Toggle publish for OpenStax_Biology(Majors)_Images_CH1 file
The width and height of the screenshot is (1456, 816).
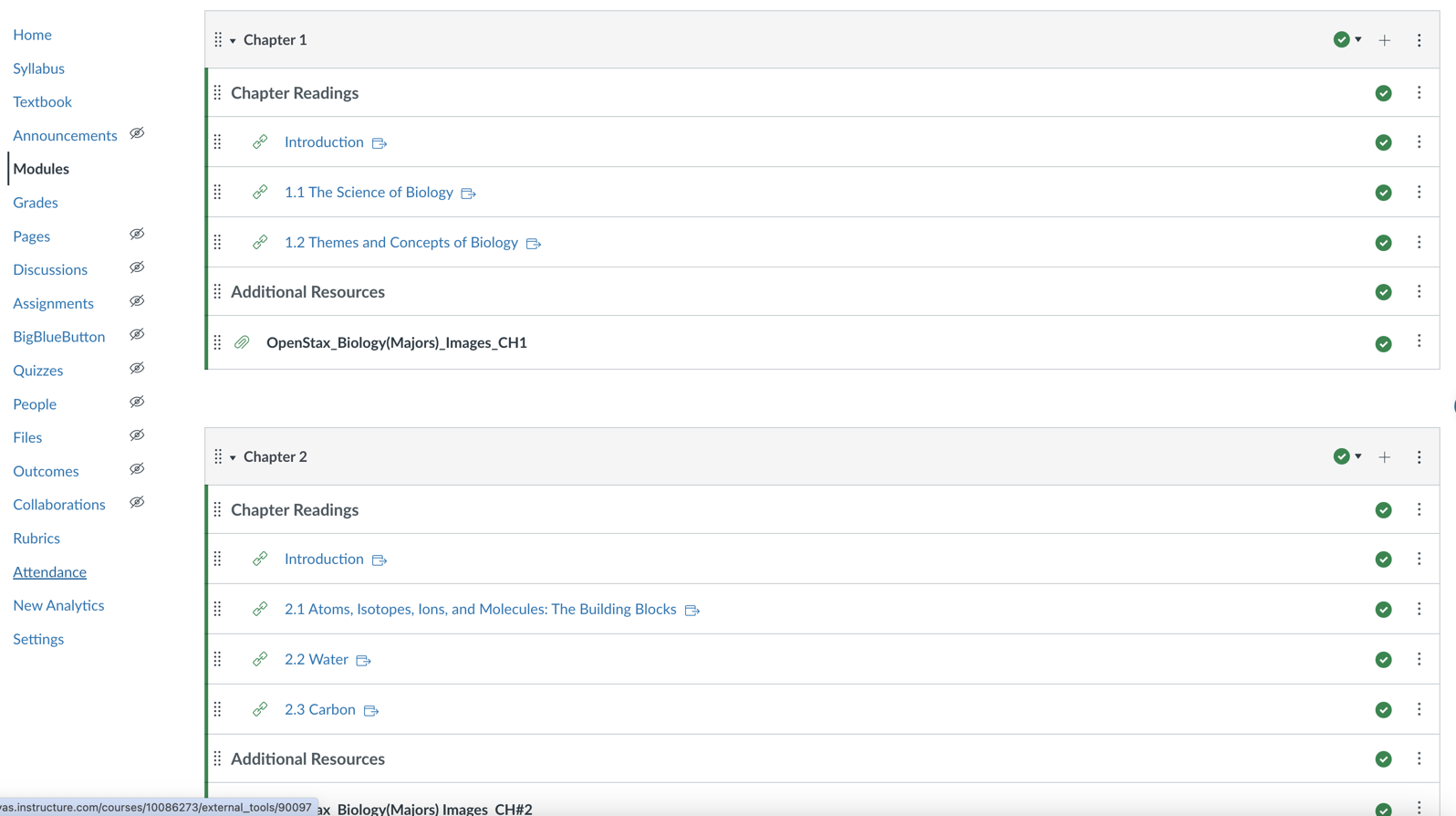(1384, 344)
